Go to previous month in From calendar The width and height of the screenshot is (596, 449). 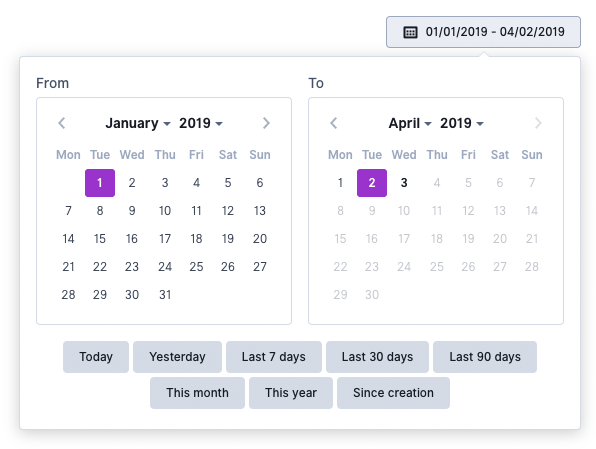pyautogui.click(x=62, y=123)
